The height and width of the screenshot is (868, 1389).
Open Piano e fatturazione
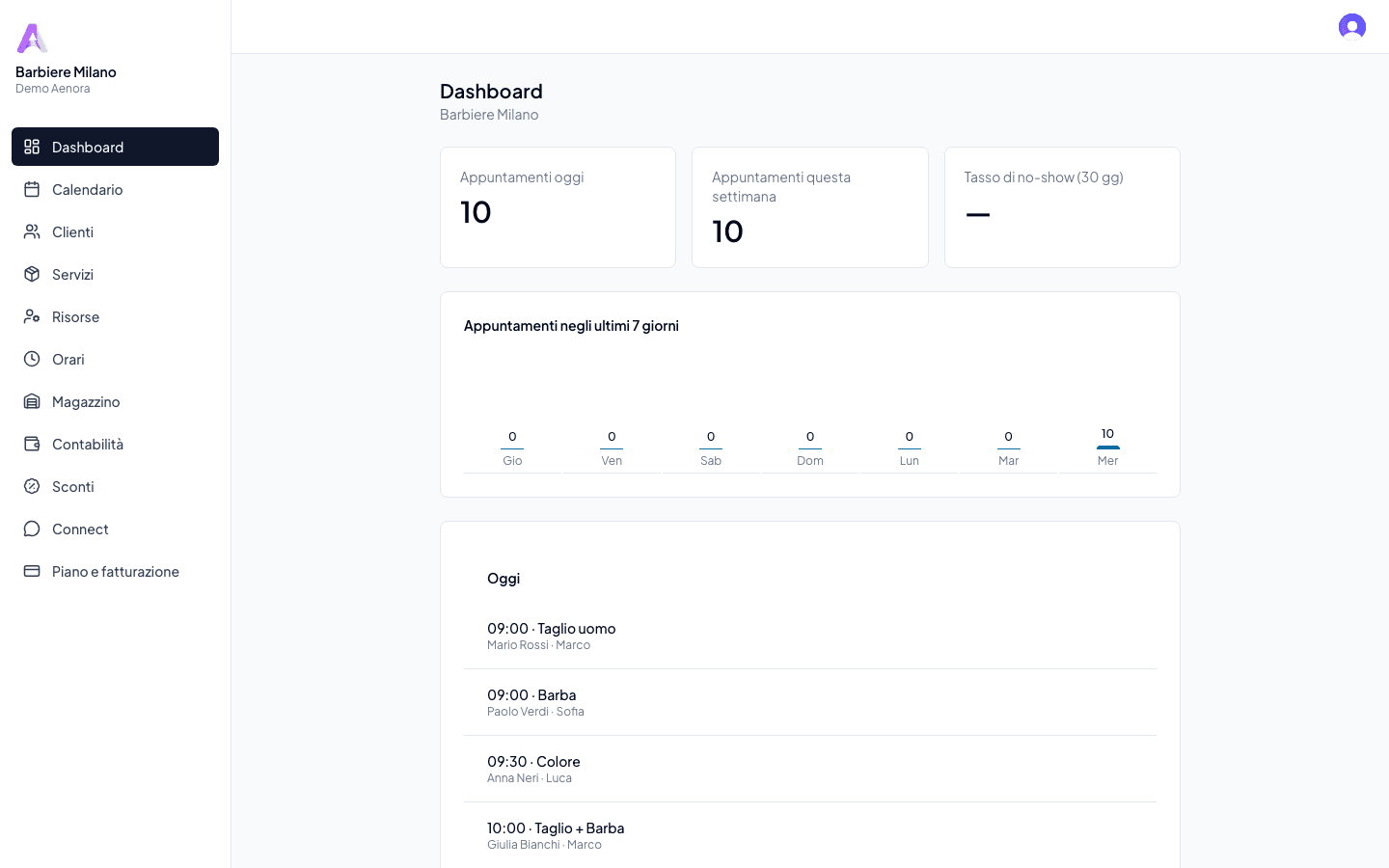click(115, 571)
